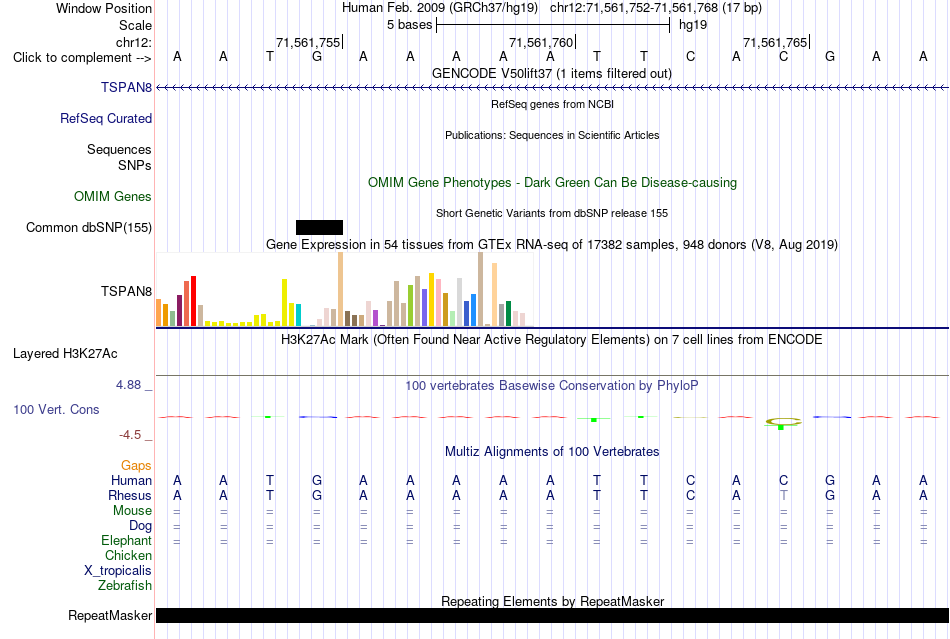This screenshot has width=950, height=639.
Task: Click the cyan bar in the GTEx chart
Action: point(298,315)
